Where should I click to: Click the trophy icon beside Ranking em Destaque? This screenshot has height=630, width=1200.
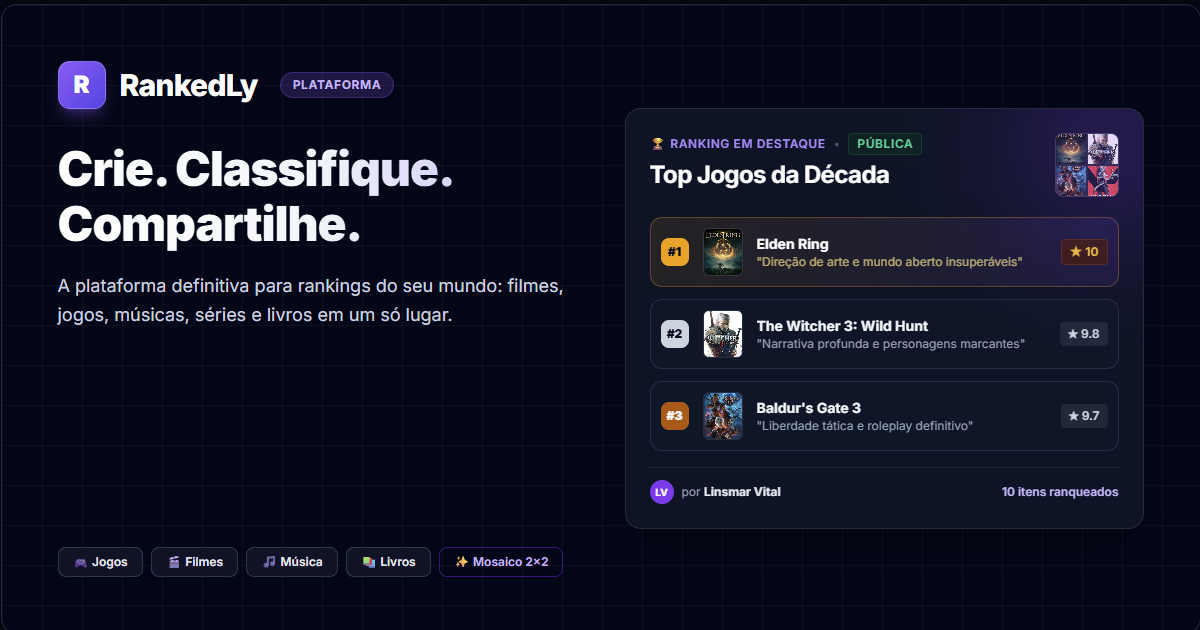point(657,144)
